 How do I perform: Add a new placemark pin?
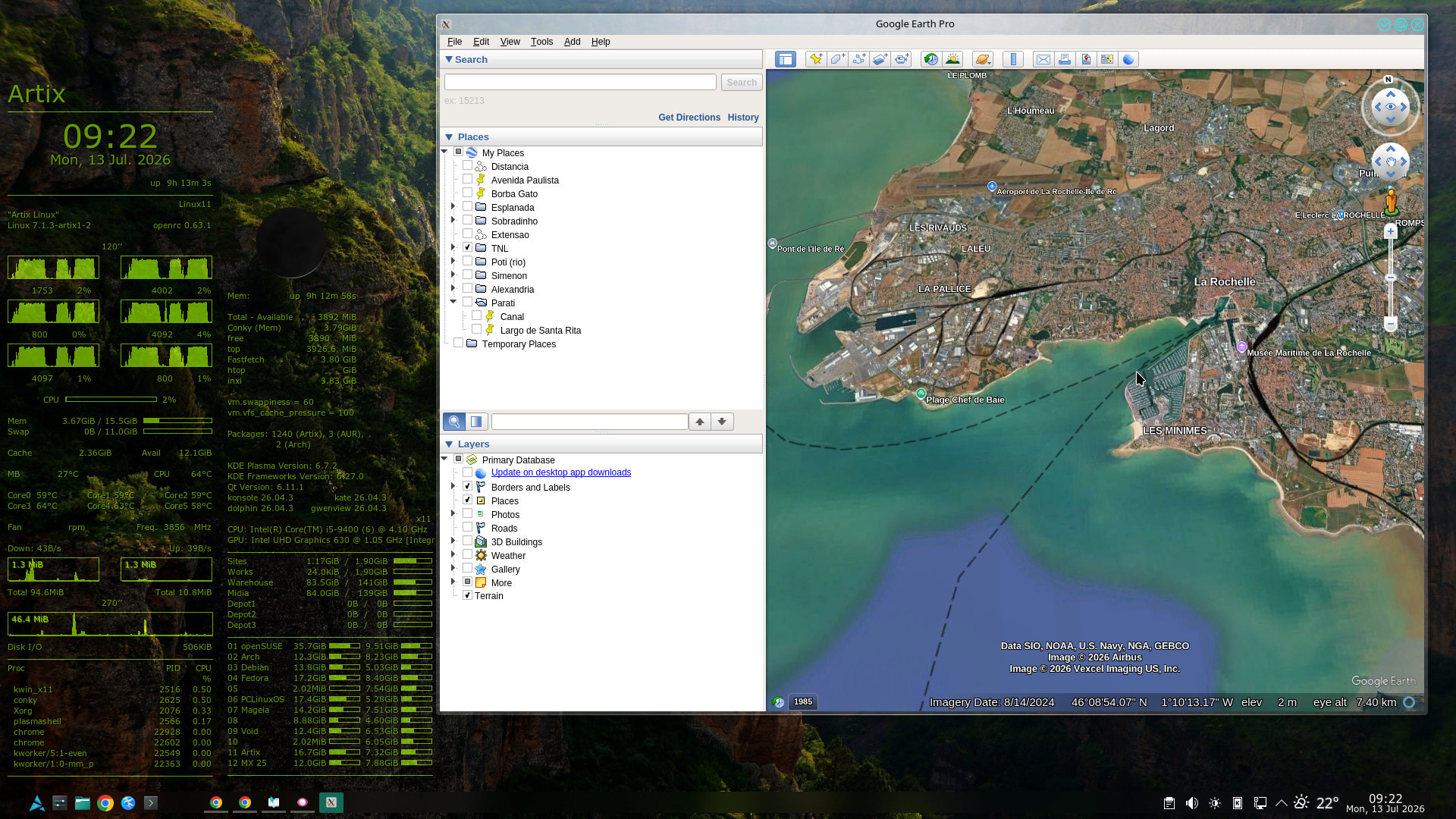pyautogui.click(x=816, y=59)
